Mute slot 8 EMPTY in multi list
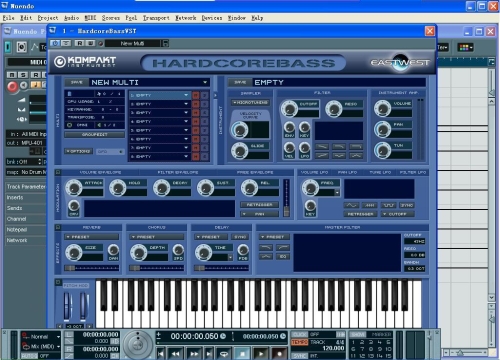The width and height of the screenshot is (500, 360). coord(196,156)
